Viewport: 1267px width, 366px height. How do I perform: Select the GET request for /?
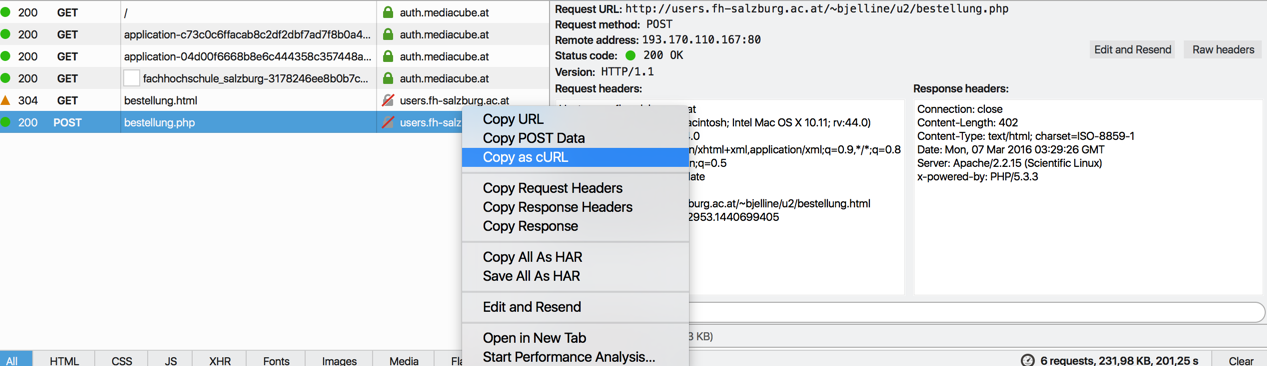click(x=274, y=12)
